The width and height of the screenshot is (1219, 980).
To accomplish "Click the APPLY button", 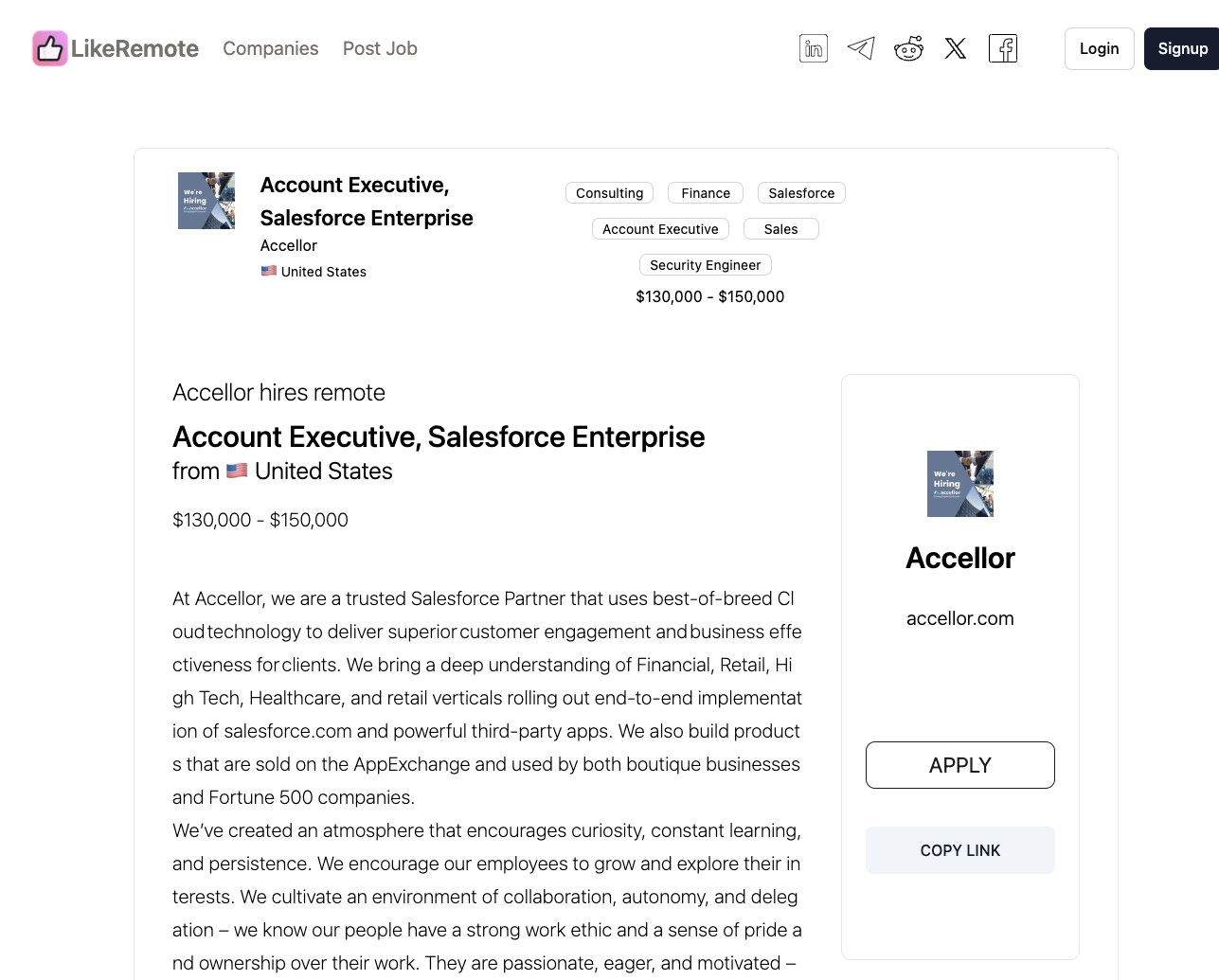I will pos(960,765).
